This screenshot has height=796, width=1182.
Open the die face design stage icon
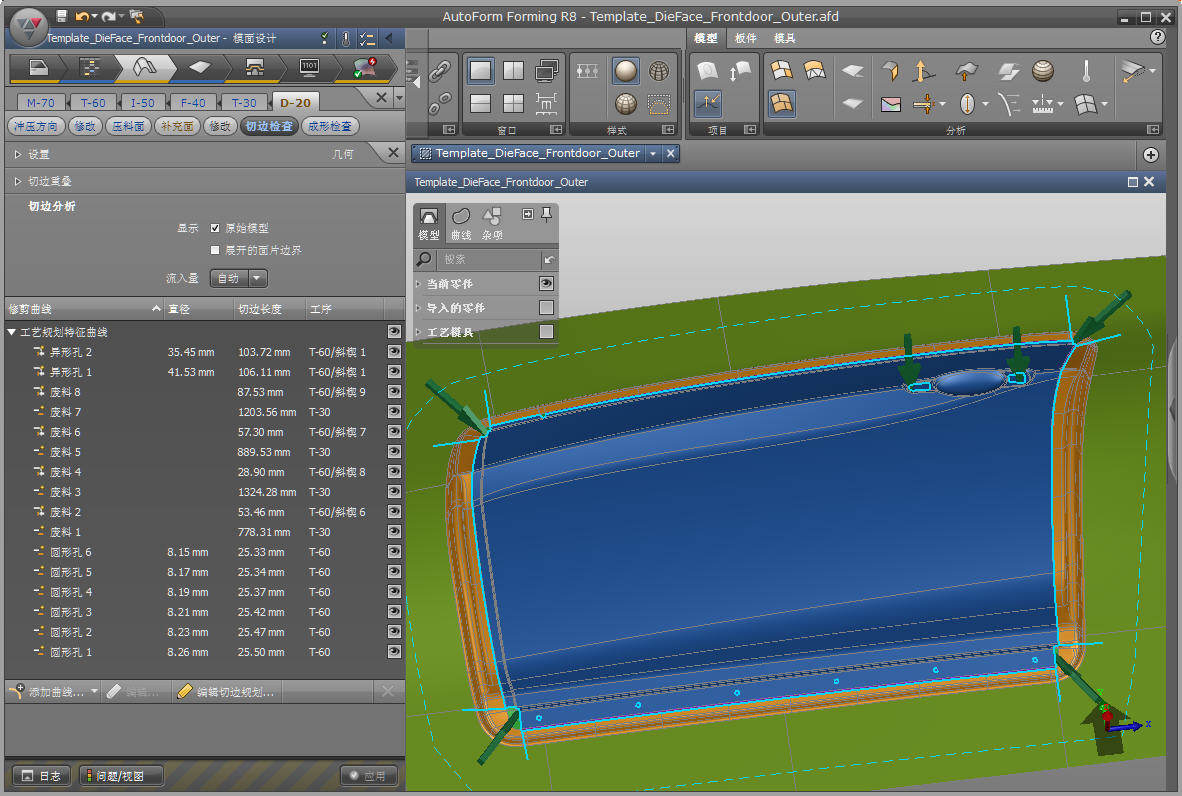145,68
